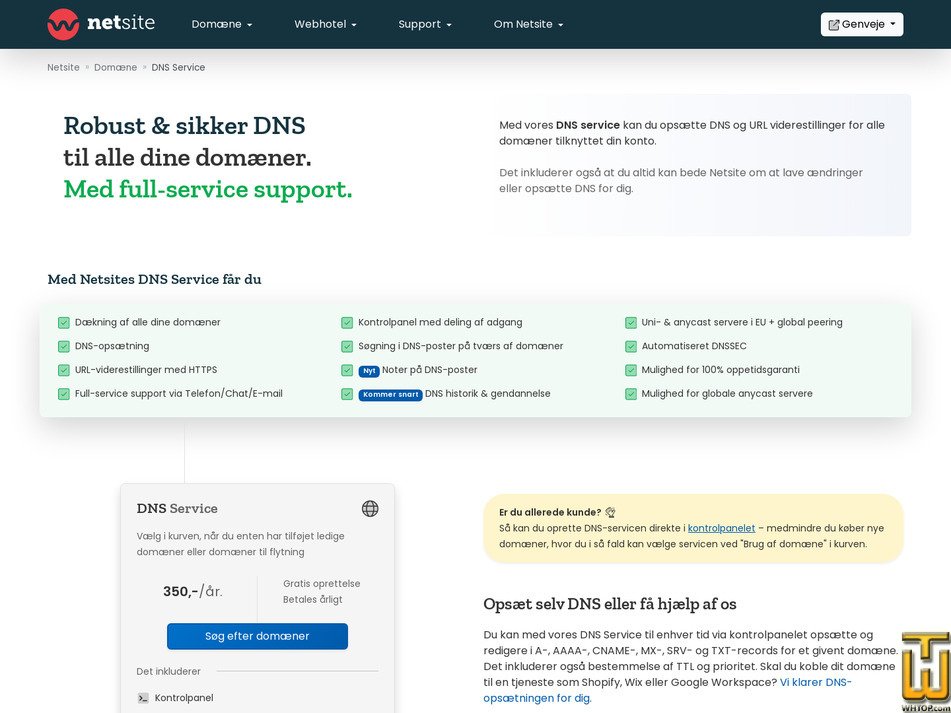This screenshot has width=951, height=713.
Task: Click Er du allerede kunde? text
Action: (550, 512)
